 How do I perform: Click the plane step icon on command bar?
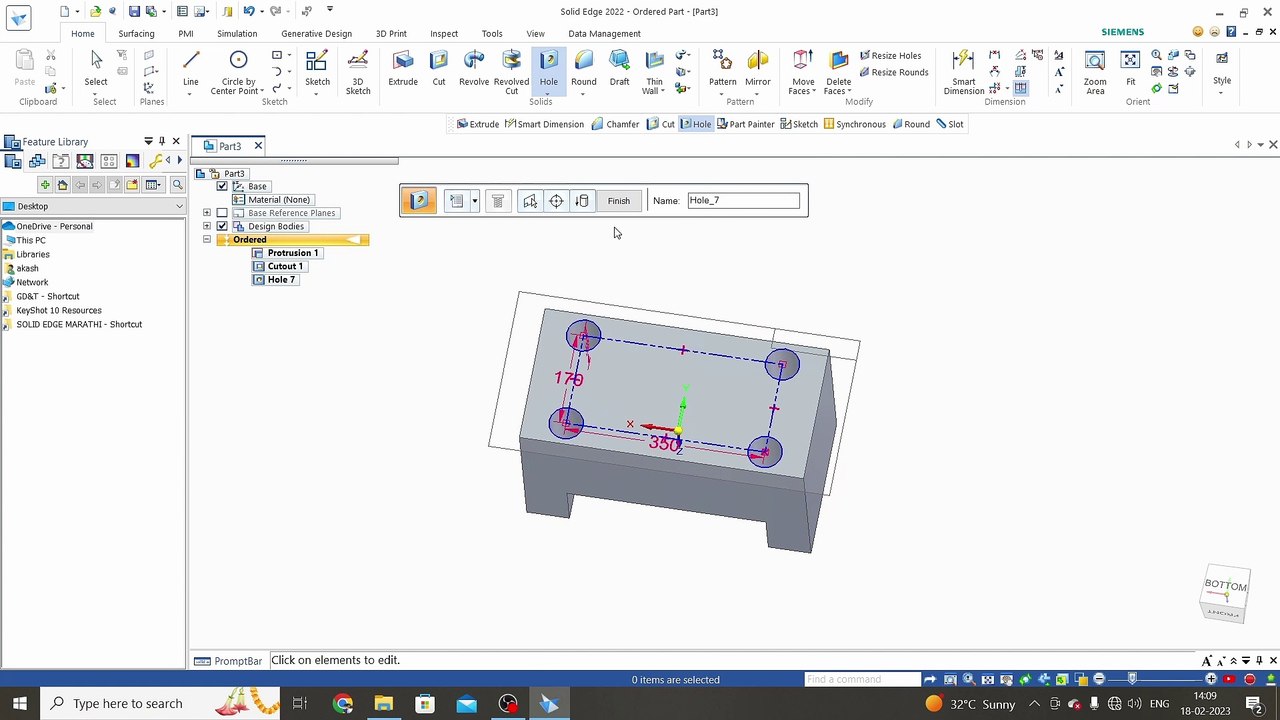(x=530, y=201)
